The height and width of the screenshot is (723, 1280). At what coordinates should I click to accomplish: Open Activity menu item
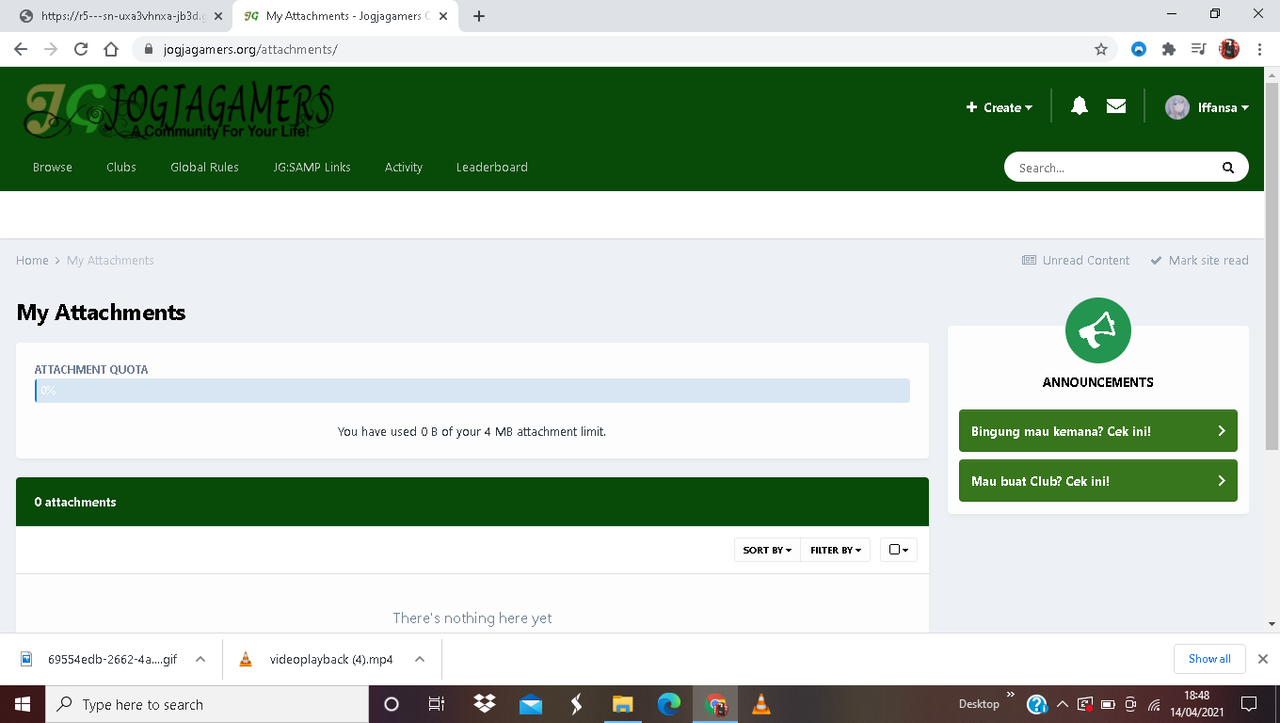[x=404, y=167]
